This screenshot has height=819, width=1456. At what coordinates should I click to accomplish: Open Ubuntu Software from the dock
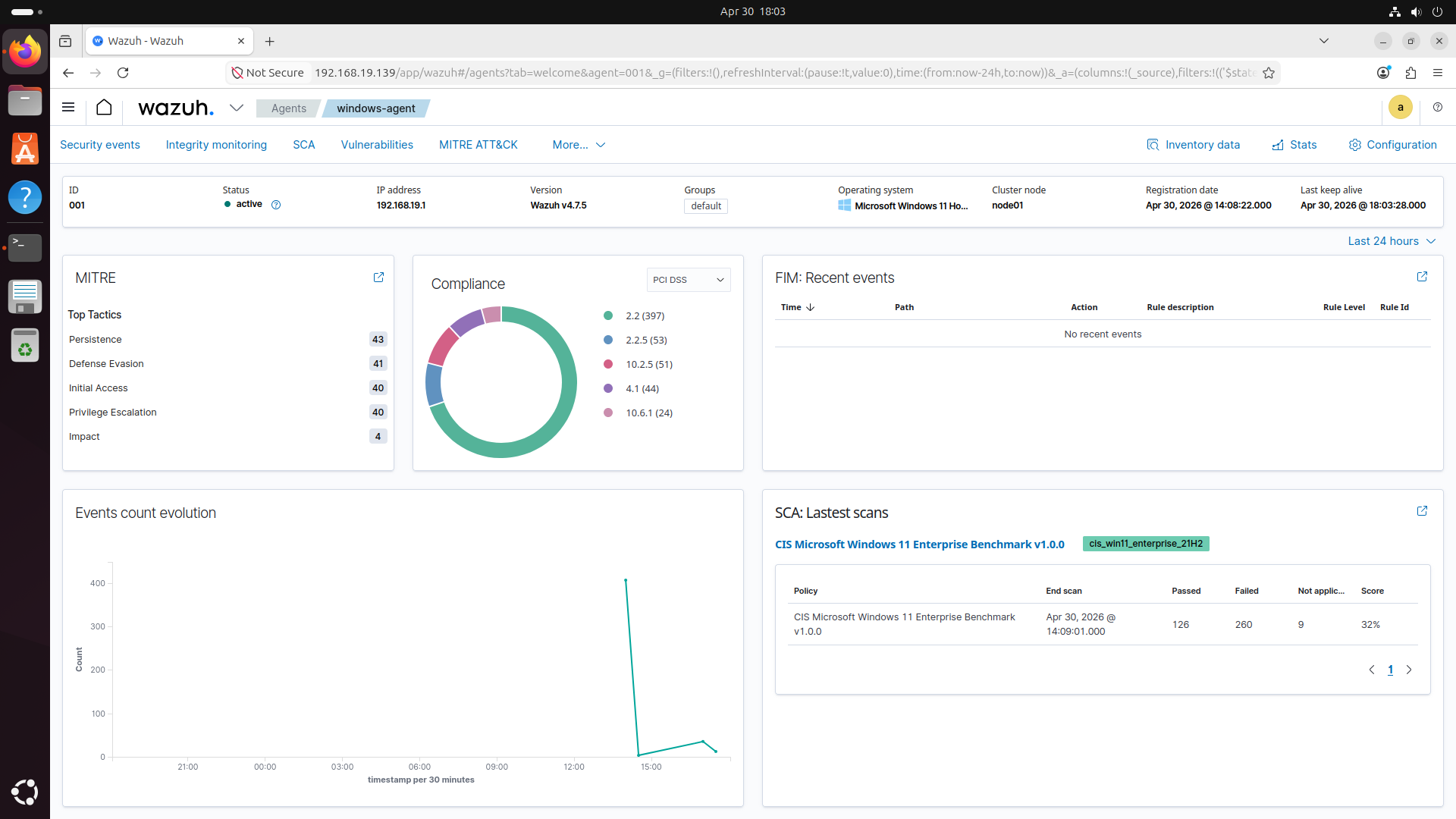(25, 149)
